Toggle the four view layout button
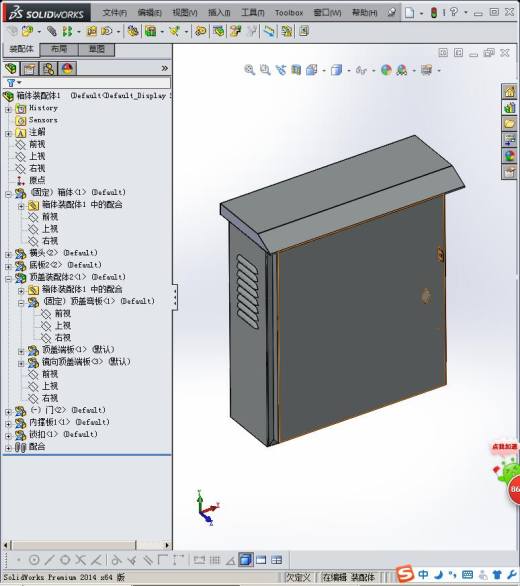 [277, 560]
